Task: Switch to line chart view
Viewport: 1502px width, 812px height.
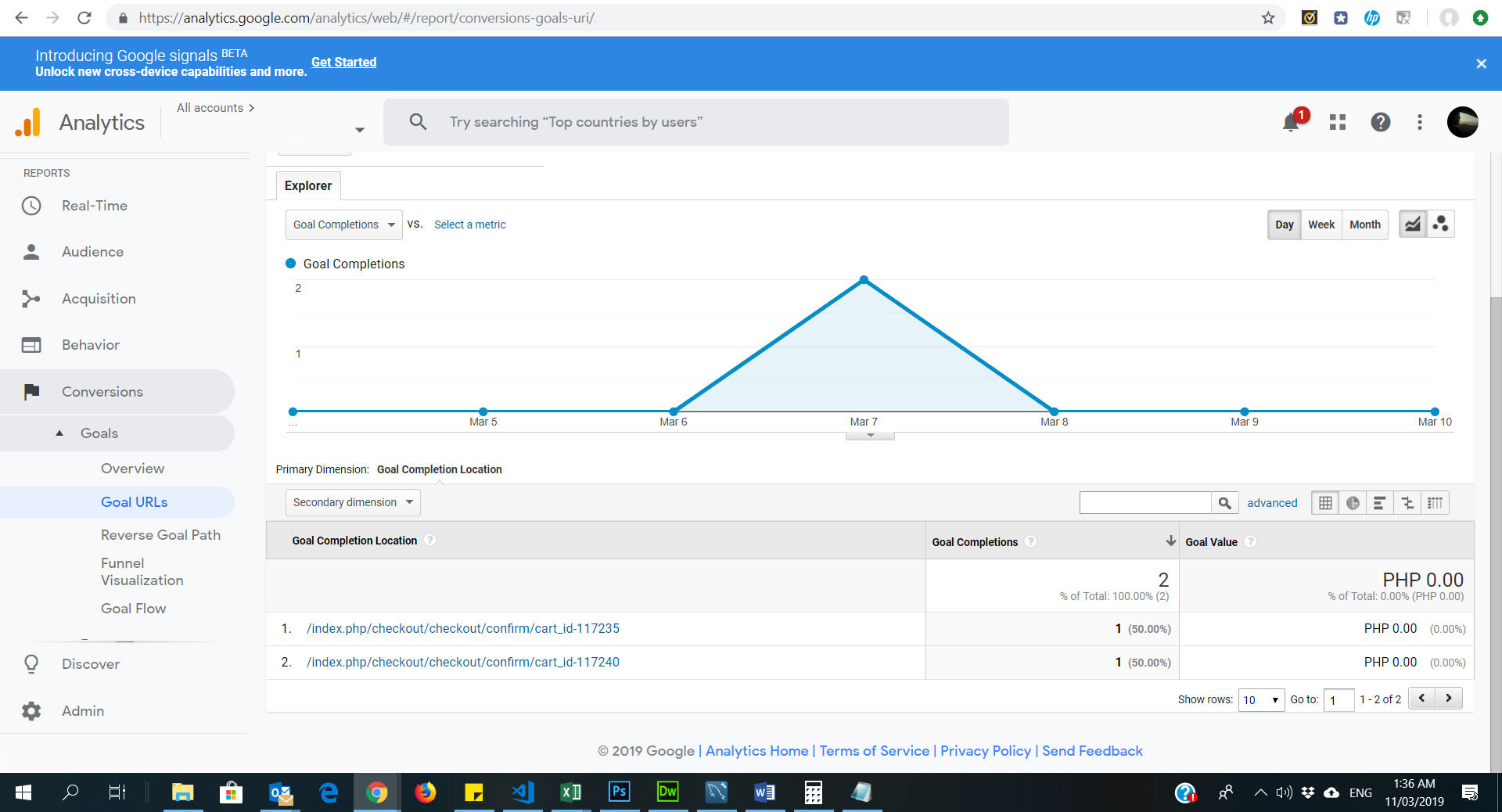Action: point(1412,225)
